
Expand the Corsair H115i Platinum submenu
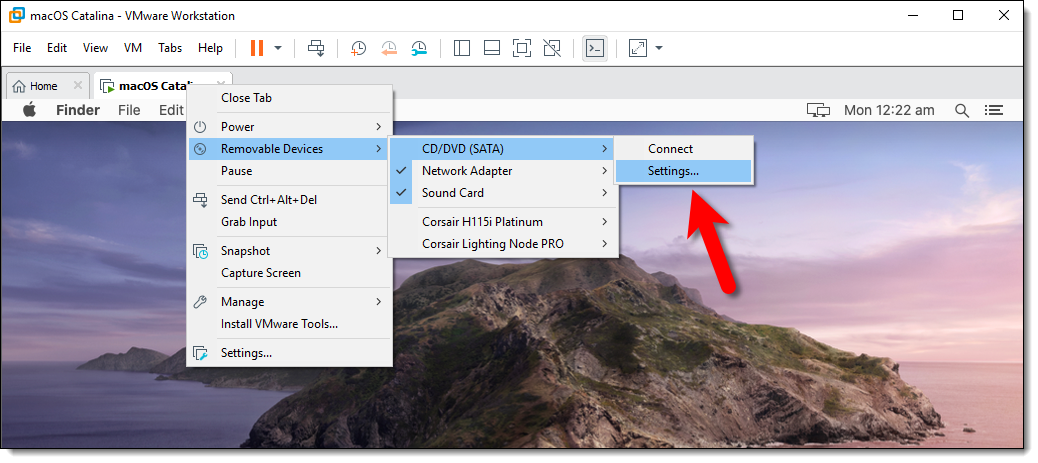(503, 222)
